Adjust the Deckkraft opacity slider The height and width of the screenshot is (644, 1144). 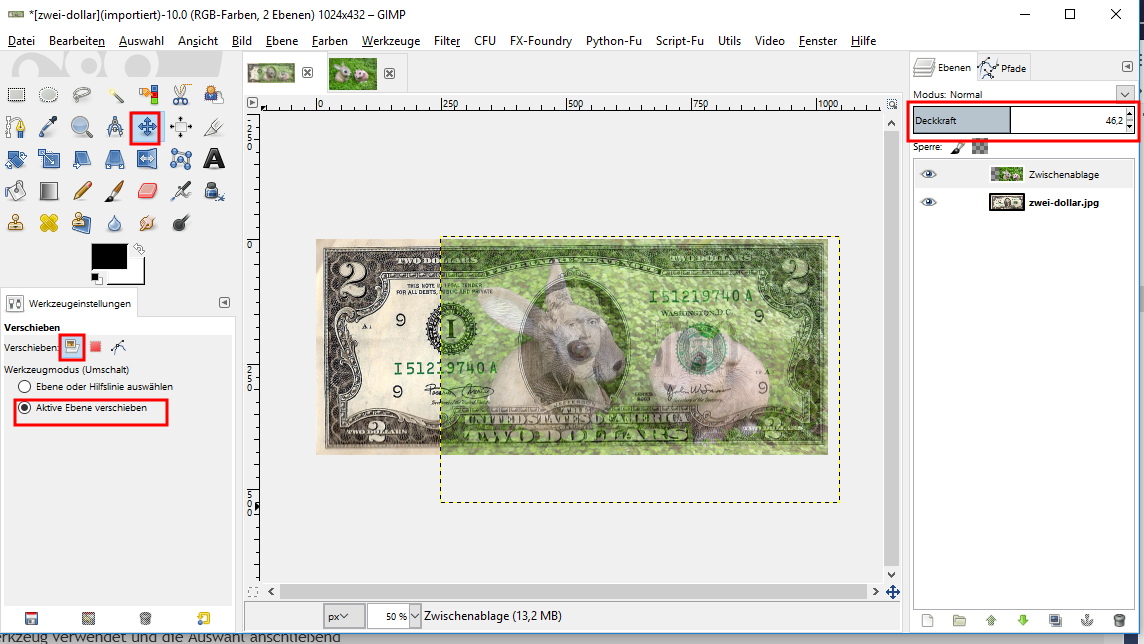1019,120
